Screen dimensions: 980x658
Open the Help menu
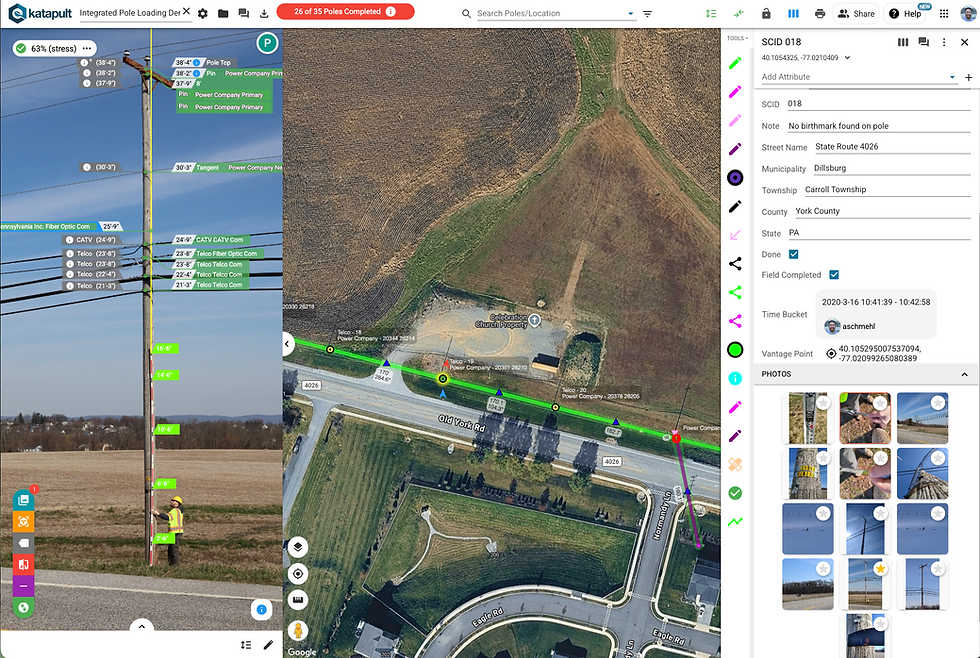pos(906,13)
